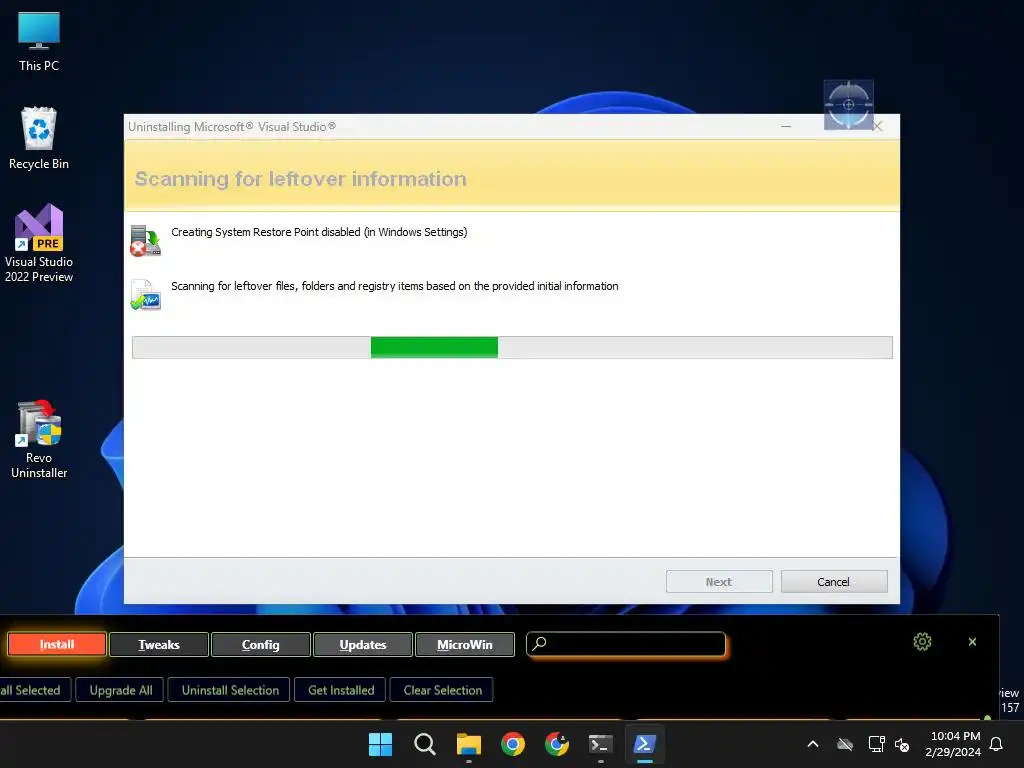Switch to the Install tab

point(57,644)
